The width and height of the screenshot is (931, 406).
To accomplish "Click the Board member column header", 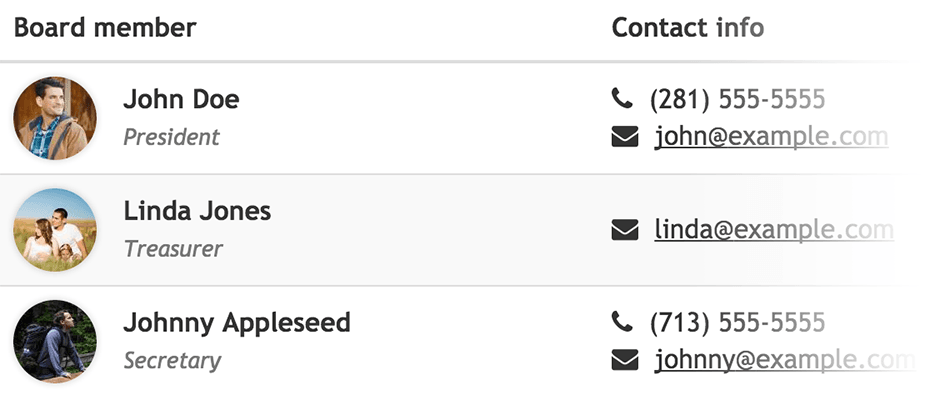I will coord(105,27).
